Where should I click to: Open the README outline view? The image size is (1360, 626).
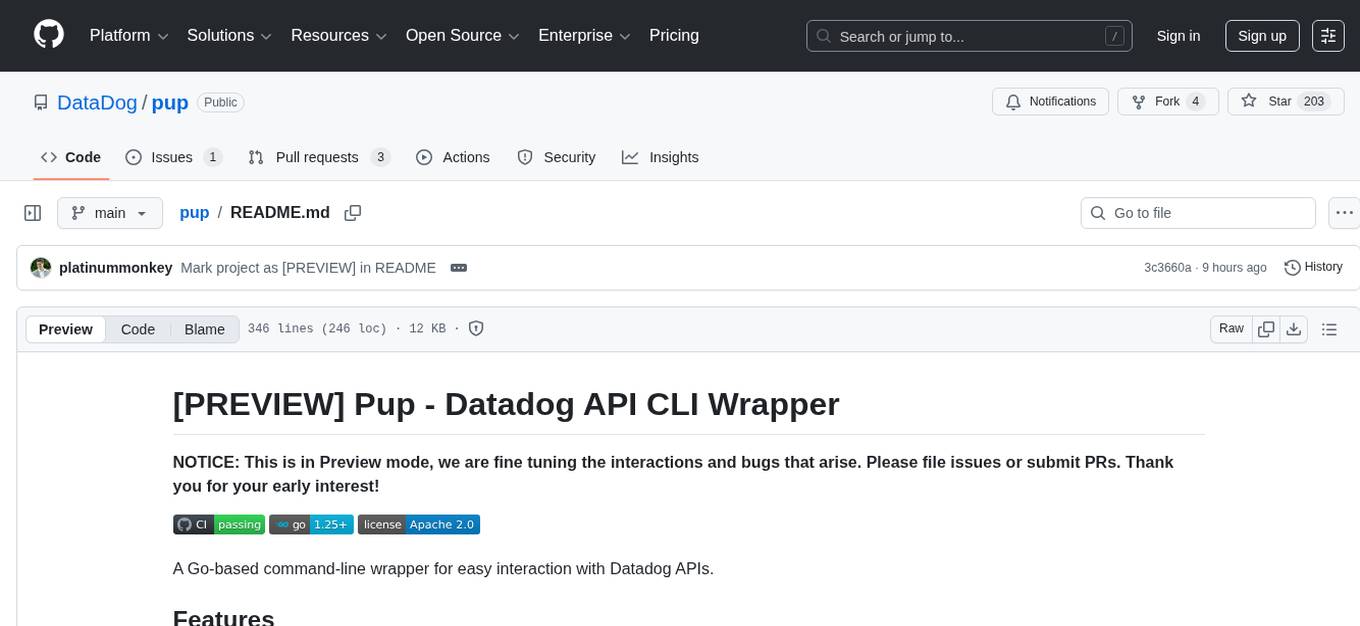tap(1329, 328)
